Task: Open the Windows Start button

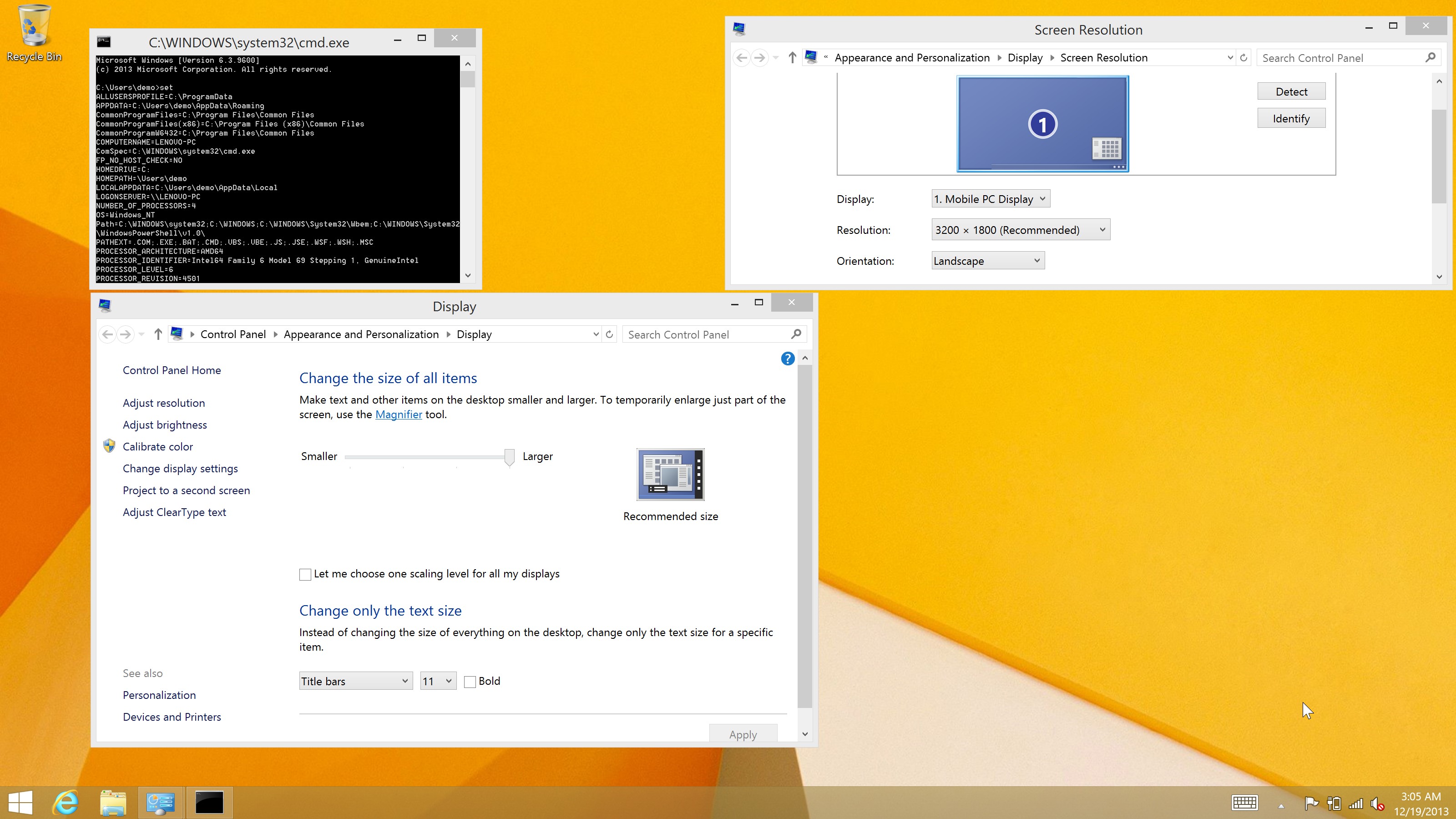Action: tap(21, 803)
